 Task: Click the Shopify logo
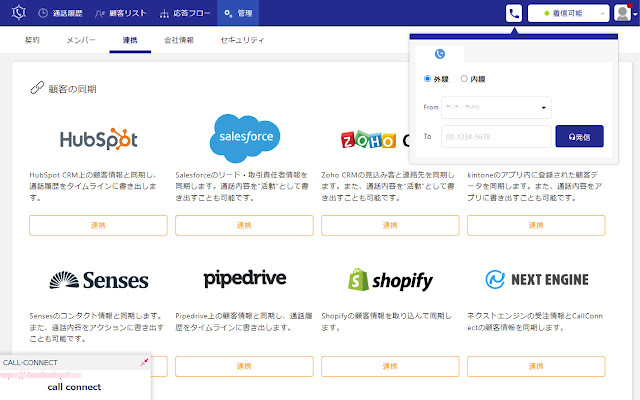pos(390,280)
